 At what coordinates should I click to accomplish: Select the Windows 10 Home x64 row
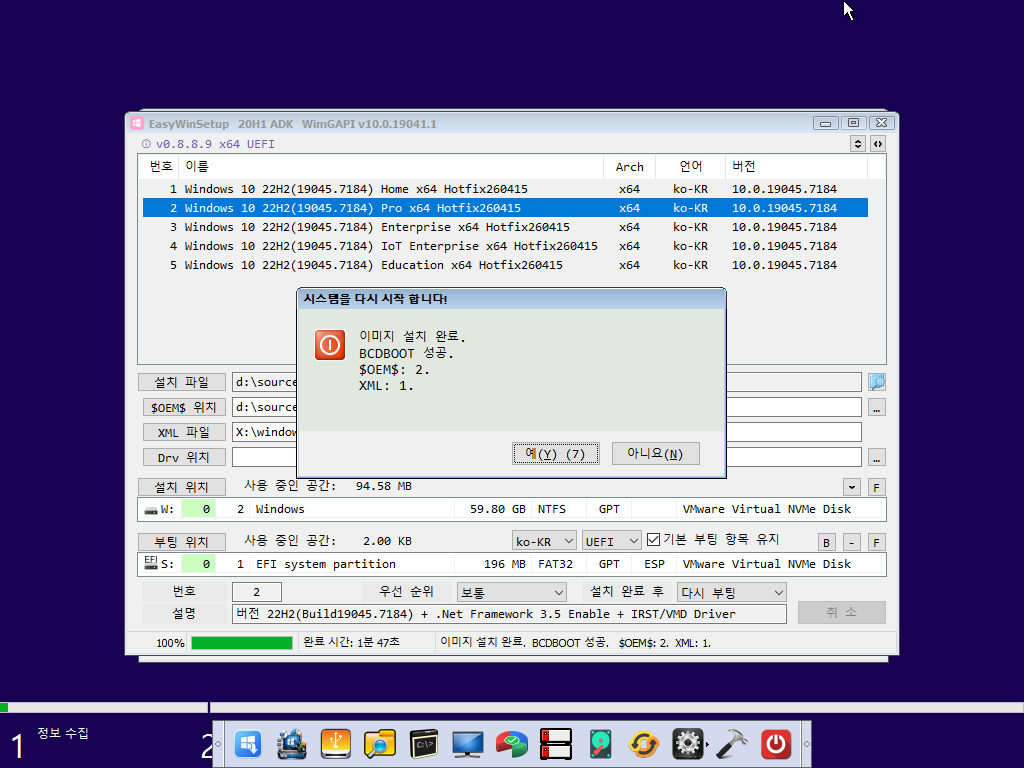click(x=505, y=189)
